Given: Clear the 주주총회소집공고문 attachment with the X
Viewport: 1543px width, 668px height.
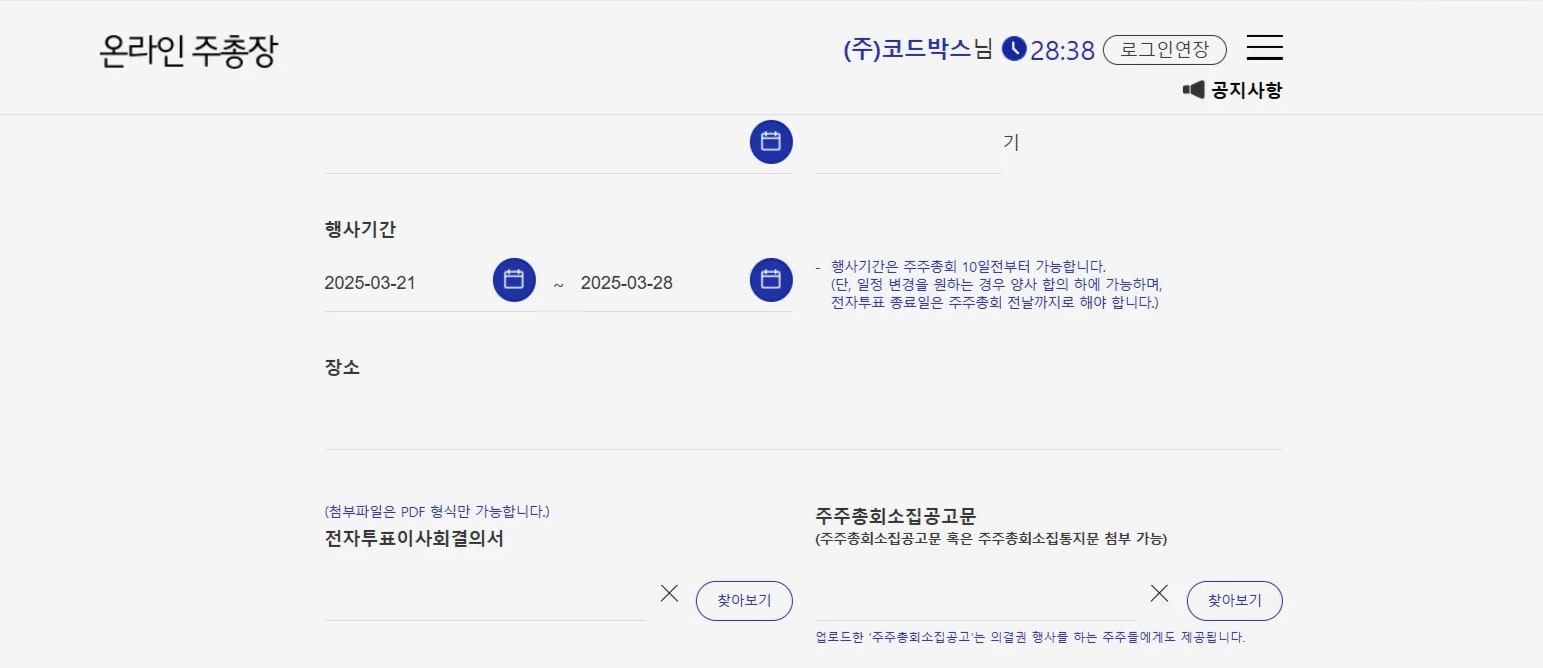Looking at the screenshot, I should [1158, 592].
